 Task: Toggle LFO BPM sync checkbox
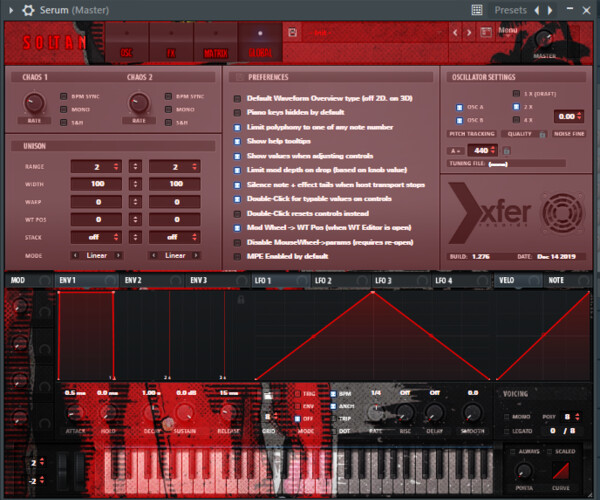[333, 394]
